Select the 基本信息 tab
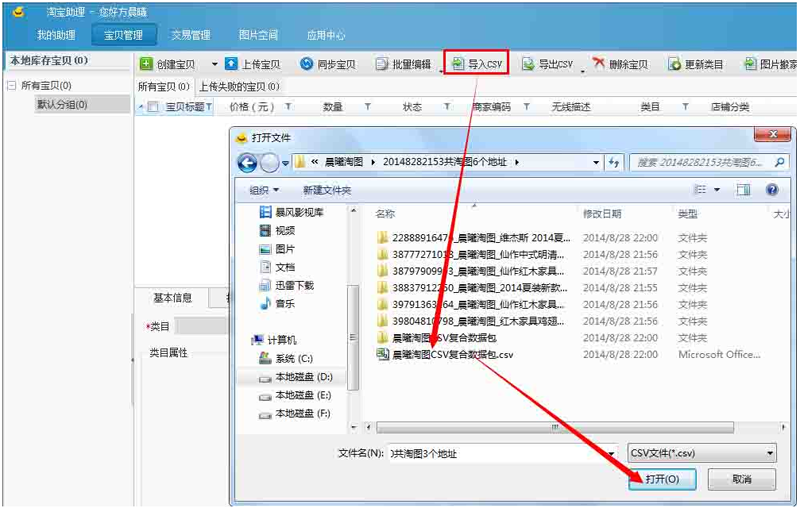This screenshot has width=800, height=508. pyautogui.click(x=172, y=298)
